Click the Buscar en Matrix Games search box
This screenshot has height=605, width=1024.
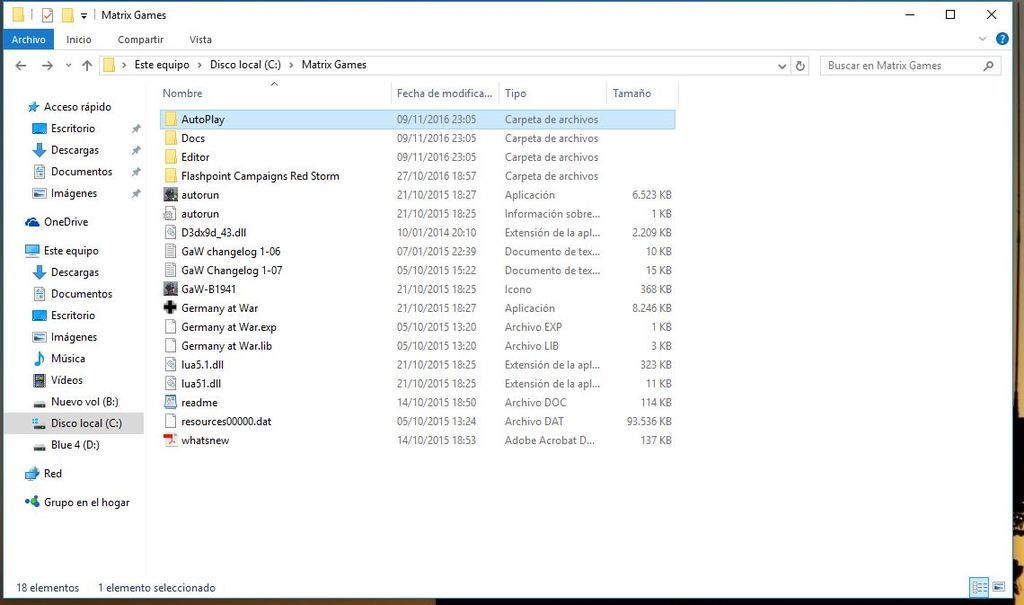coord(900,66)
